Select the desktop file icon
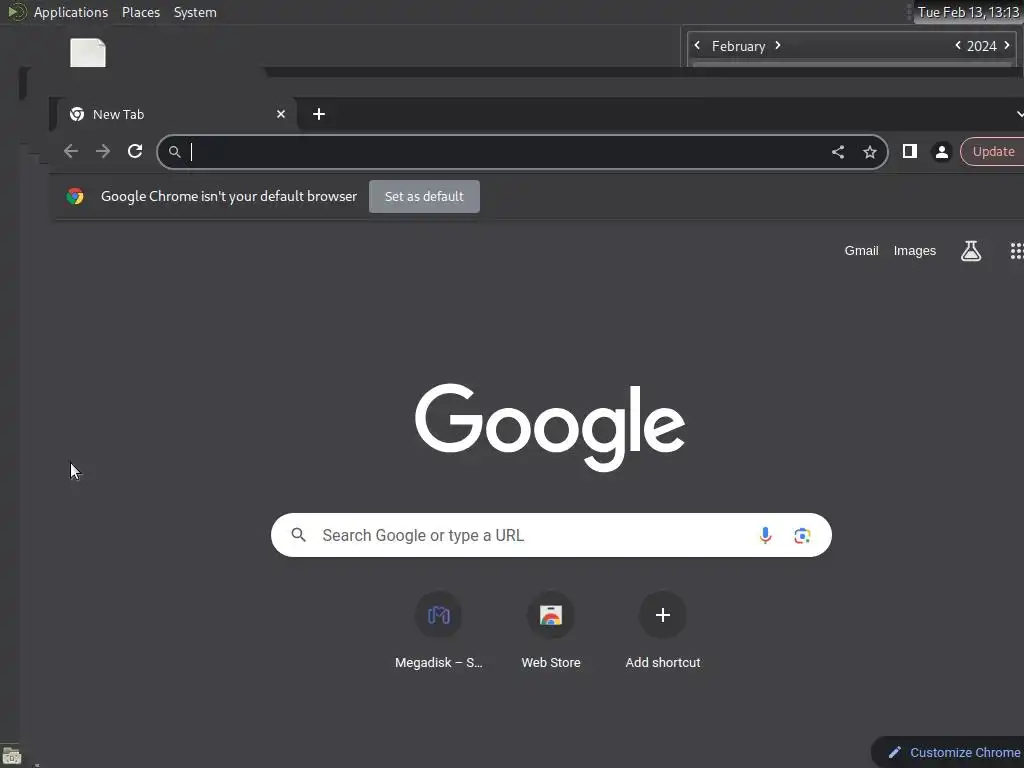The image size is (1024, 768). pos(88,52)
